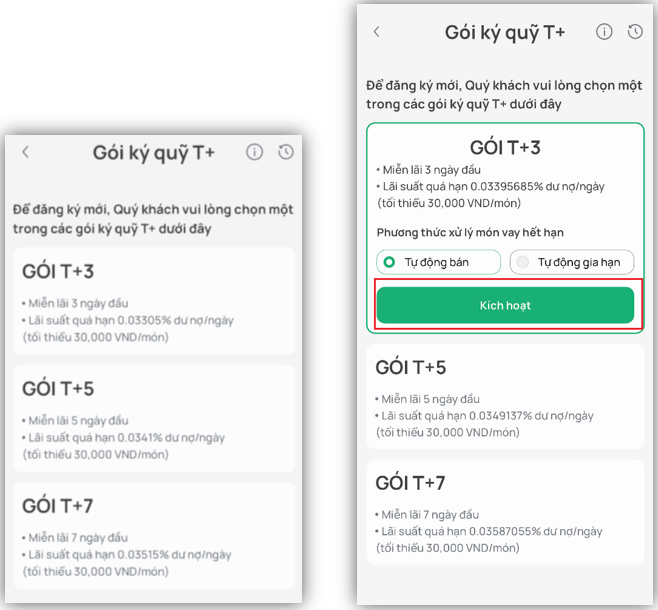Open info icon on left screen header
This screenshot has width=658, height=610.
click(x=254, y=152)
